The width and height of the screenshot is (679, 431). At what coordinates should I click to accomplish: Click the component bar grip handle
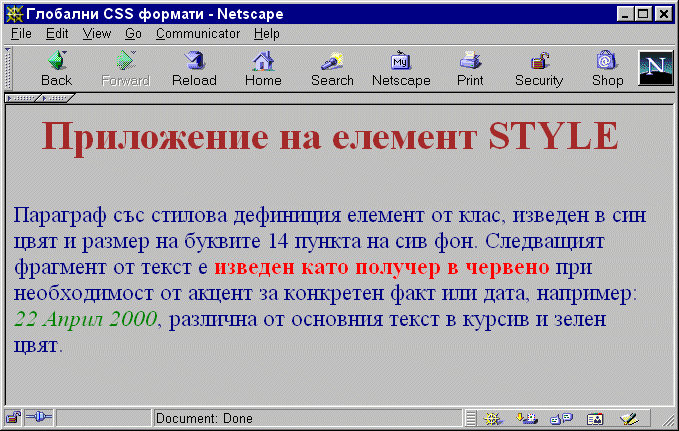coord(471,418)
